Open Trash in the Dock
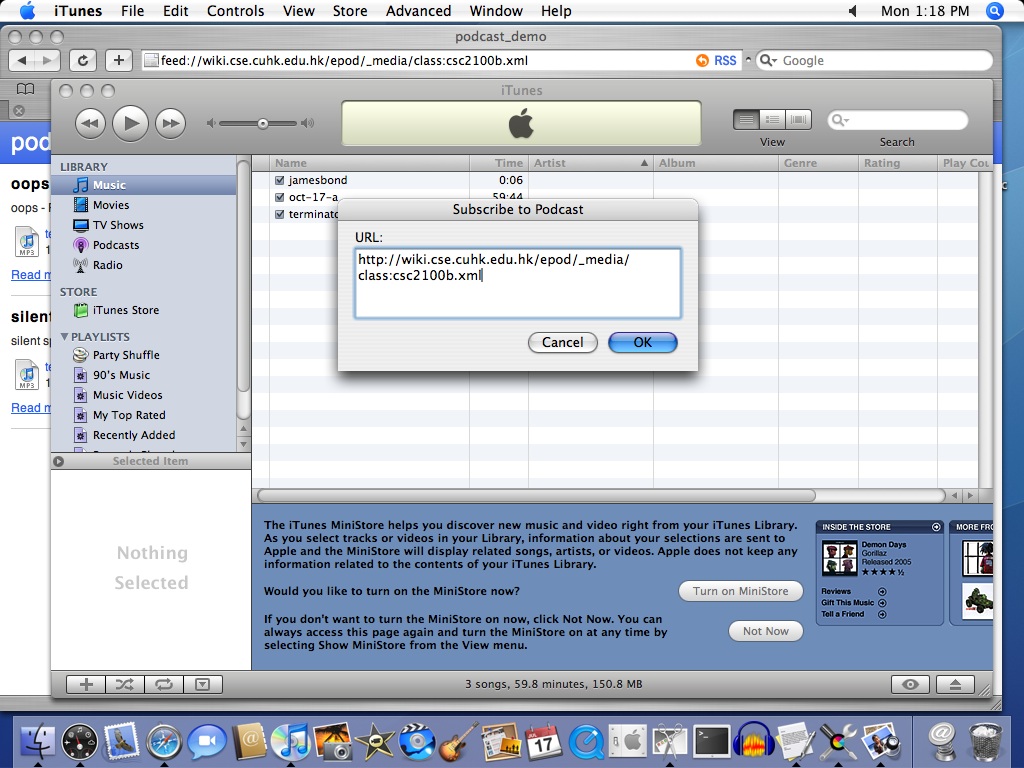The height and width of the screenshot is (768, 1024). point(985,743)
